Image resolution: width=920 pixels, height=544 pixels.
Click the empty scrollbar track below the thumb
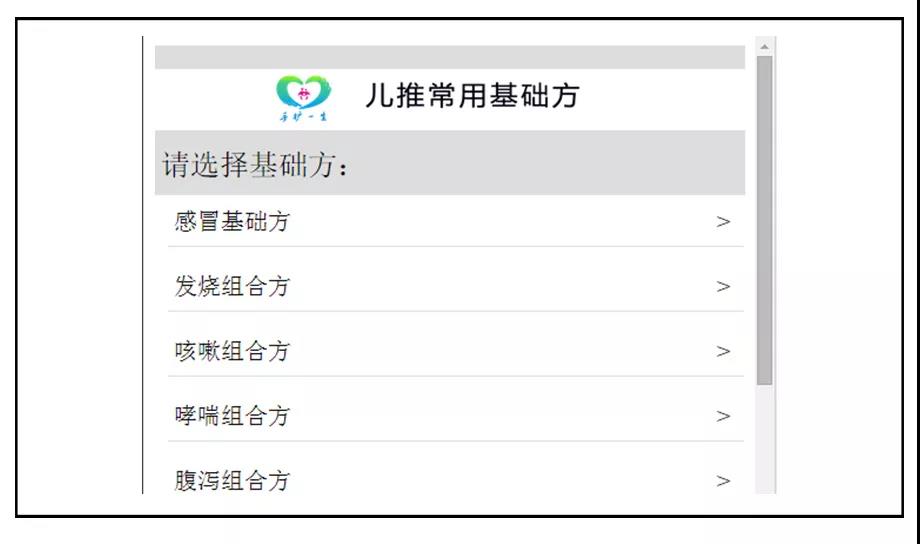tap(765, 440)
